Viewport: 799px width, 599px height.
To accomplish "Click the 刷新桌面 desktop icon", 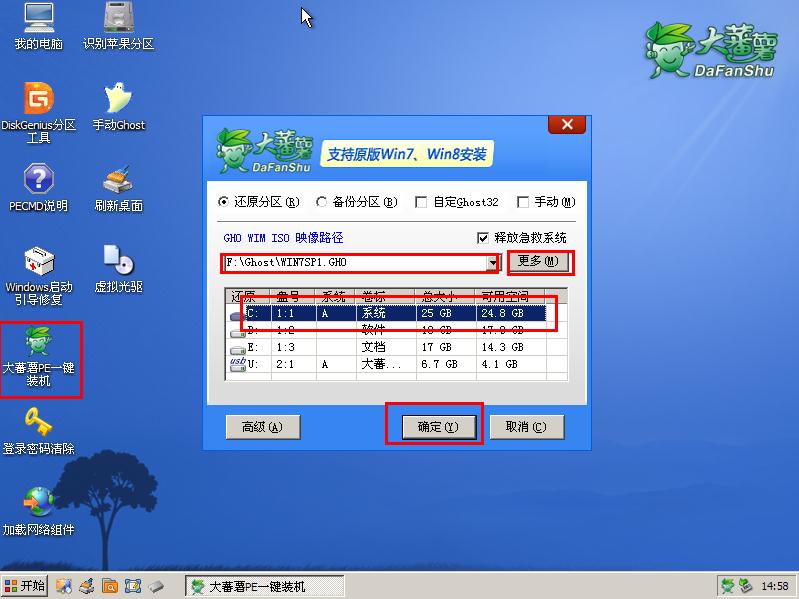I will pyautogui.click(x=119, y=181).
